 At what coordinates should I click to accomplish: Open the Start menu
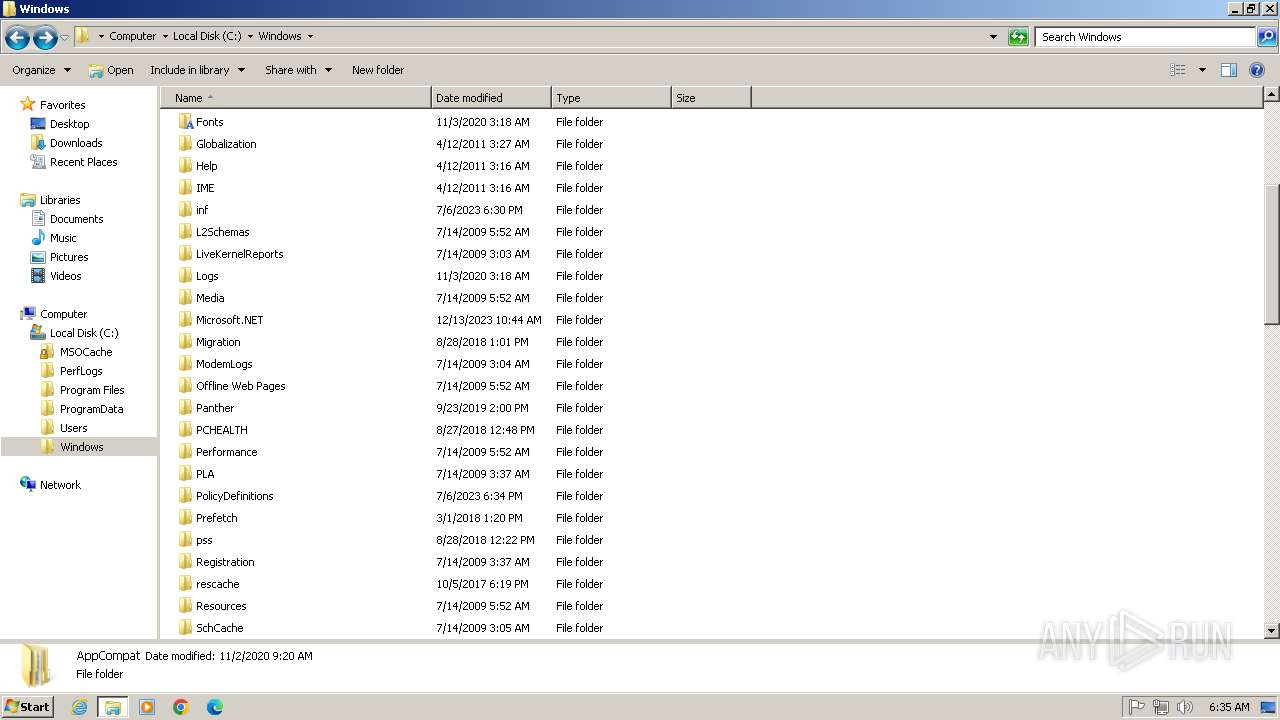click(28, 707)
